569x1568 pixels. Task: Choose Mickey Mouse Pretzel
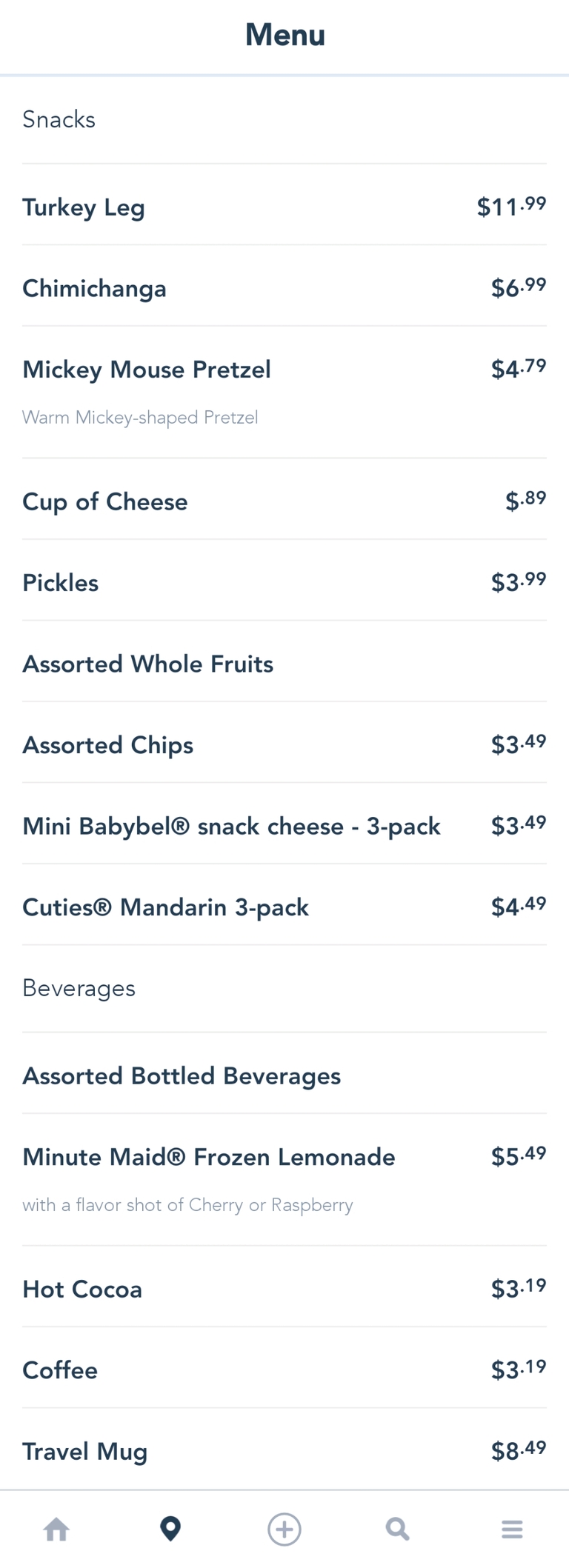click(x=147, y=370)
